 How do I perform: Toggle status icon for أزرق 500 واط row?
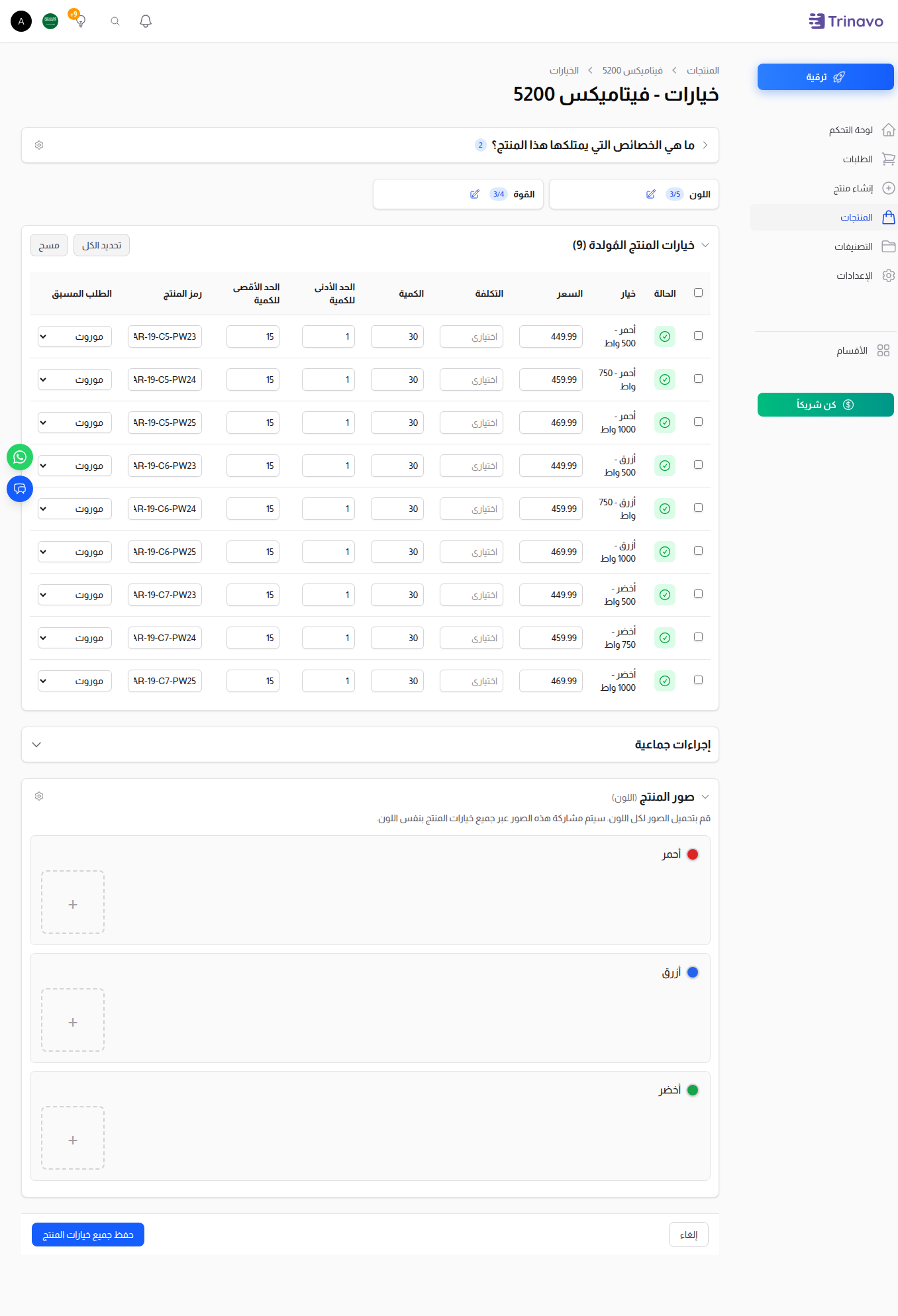(665, 466)
